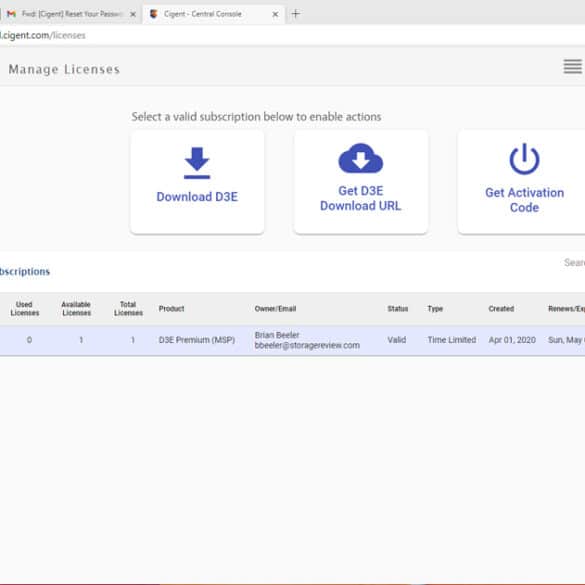Viewport: 585px width, 585px height.
Task: Click the Apr 01, 2020 created date
Action: click(512, 340)
